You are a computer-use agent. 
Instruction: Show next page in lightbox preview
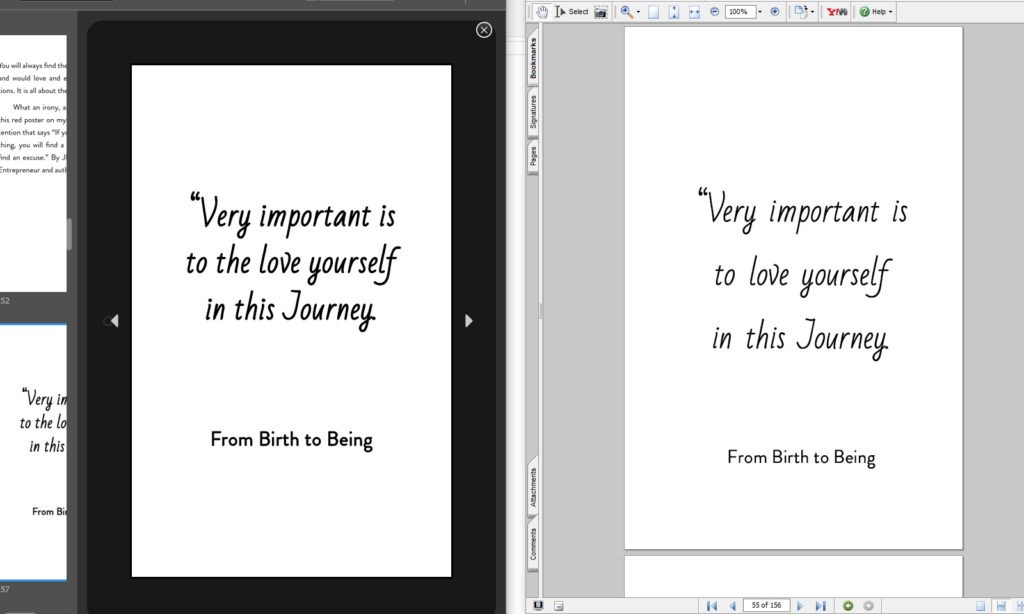pyautogui.click(x=468, y=321)
